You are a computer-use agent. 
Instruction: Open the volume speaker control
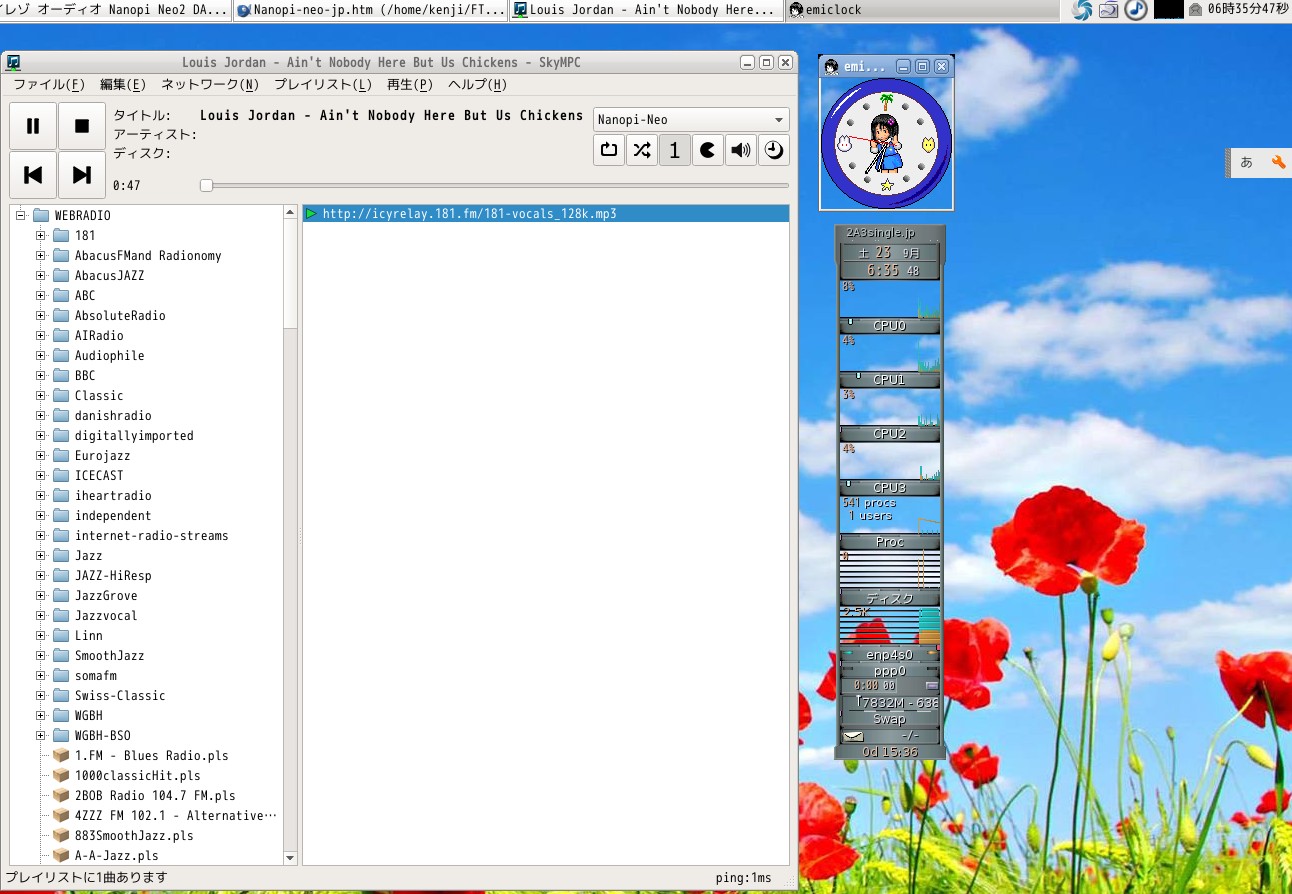tap(740, 150)
